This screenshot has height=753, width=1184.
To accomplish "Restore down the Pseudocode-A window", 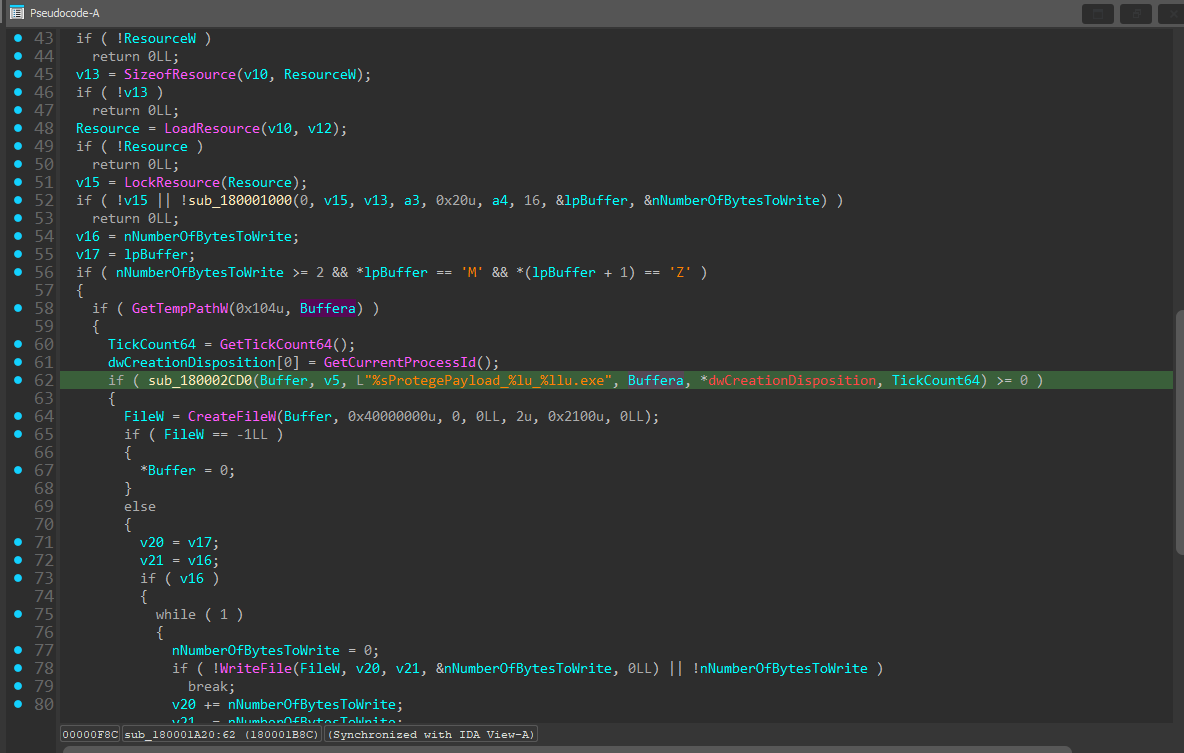I will pos(1136,14).
